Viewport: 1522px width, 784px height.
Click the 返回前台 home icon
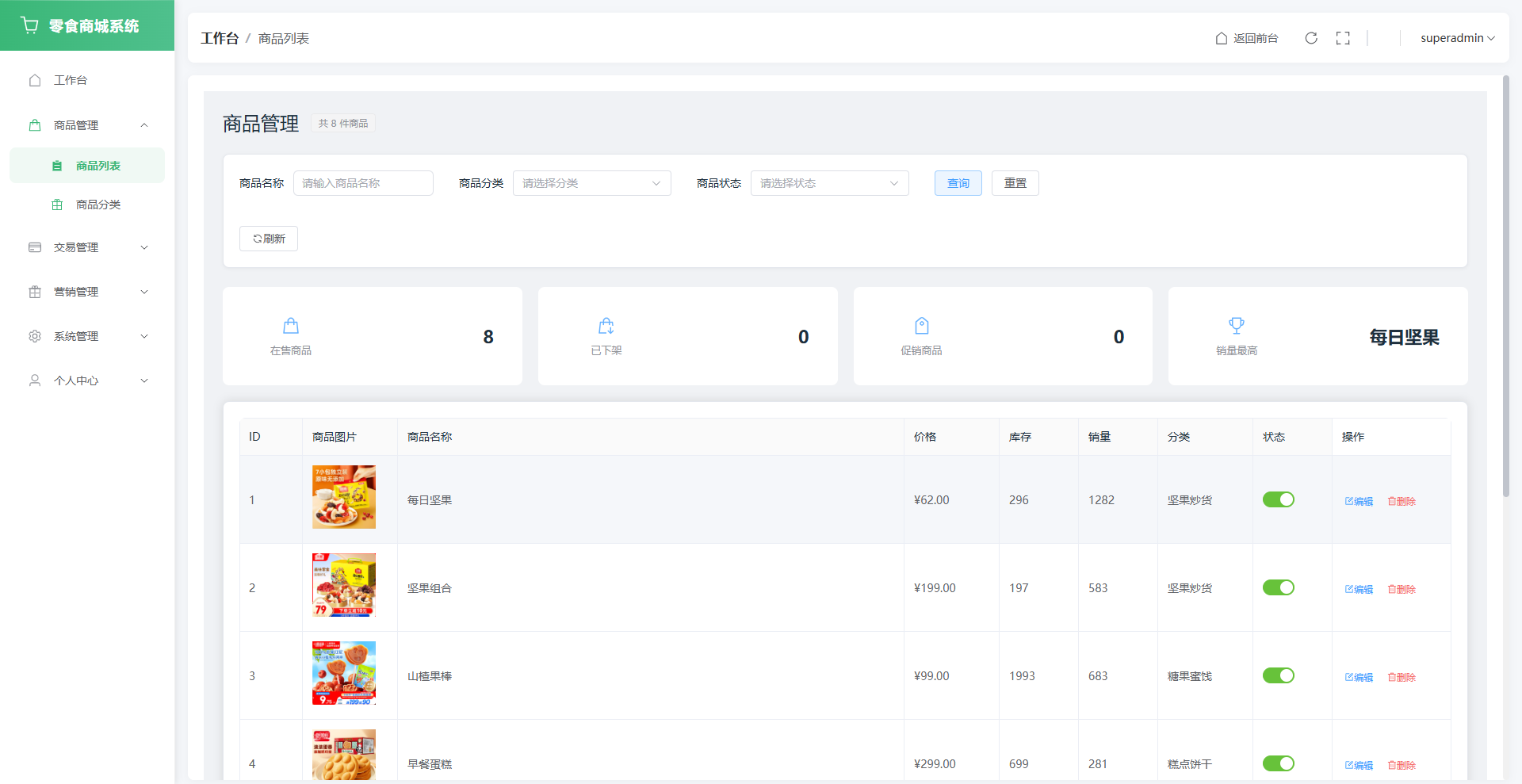pos(1222,38)
